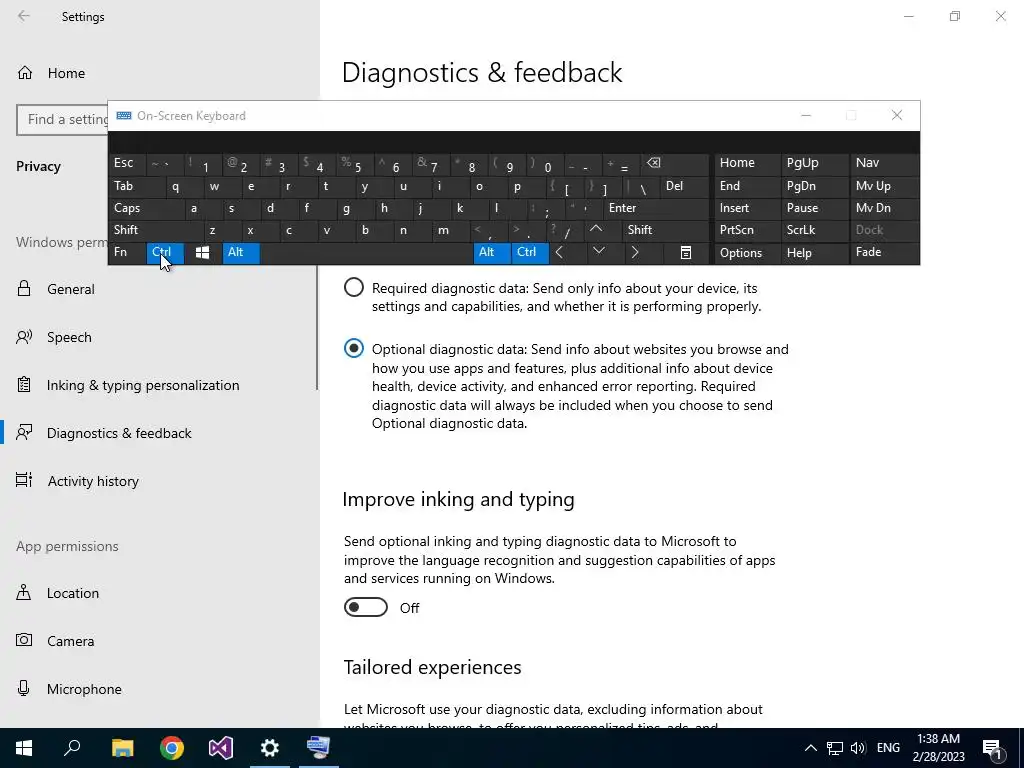The image size is (1024, 768).
Task: Click On-Screen Keyboard icon in taskbar
Action: [x=319, y=748]
